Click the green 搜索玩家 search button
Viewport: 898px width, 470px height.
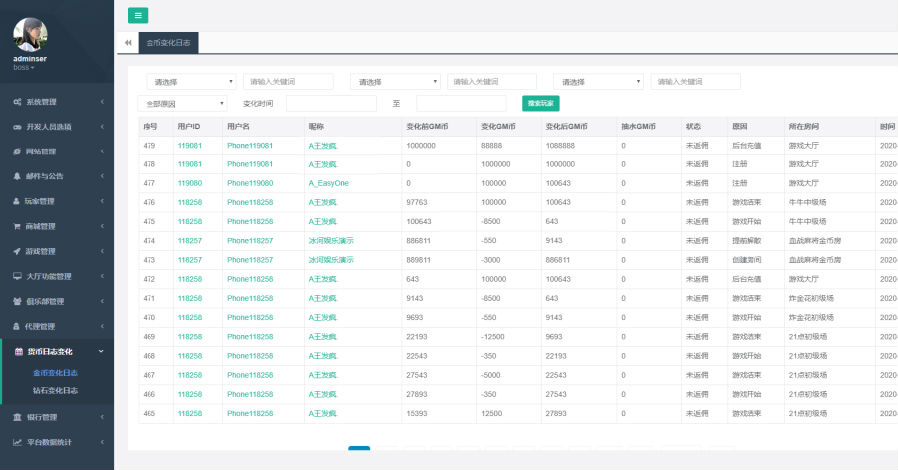pos(540,103)
